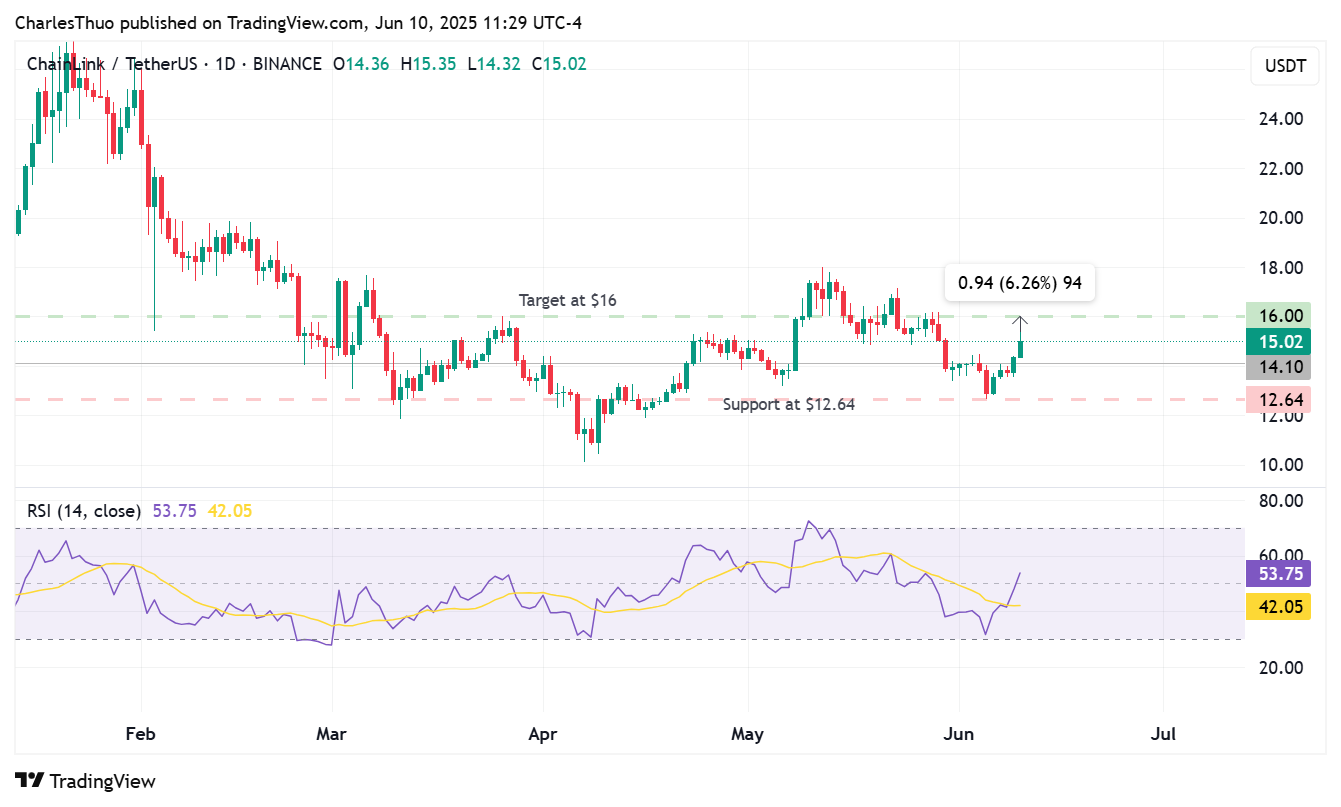
Task: Click the 0.94 (6.26%) measurement tooltip
Action: coord(1019,283)
